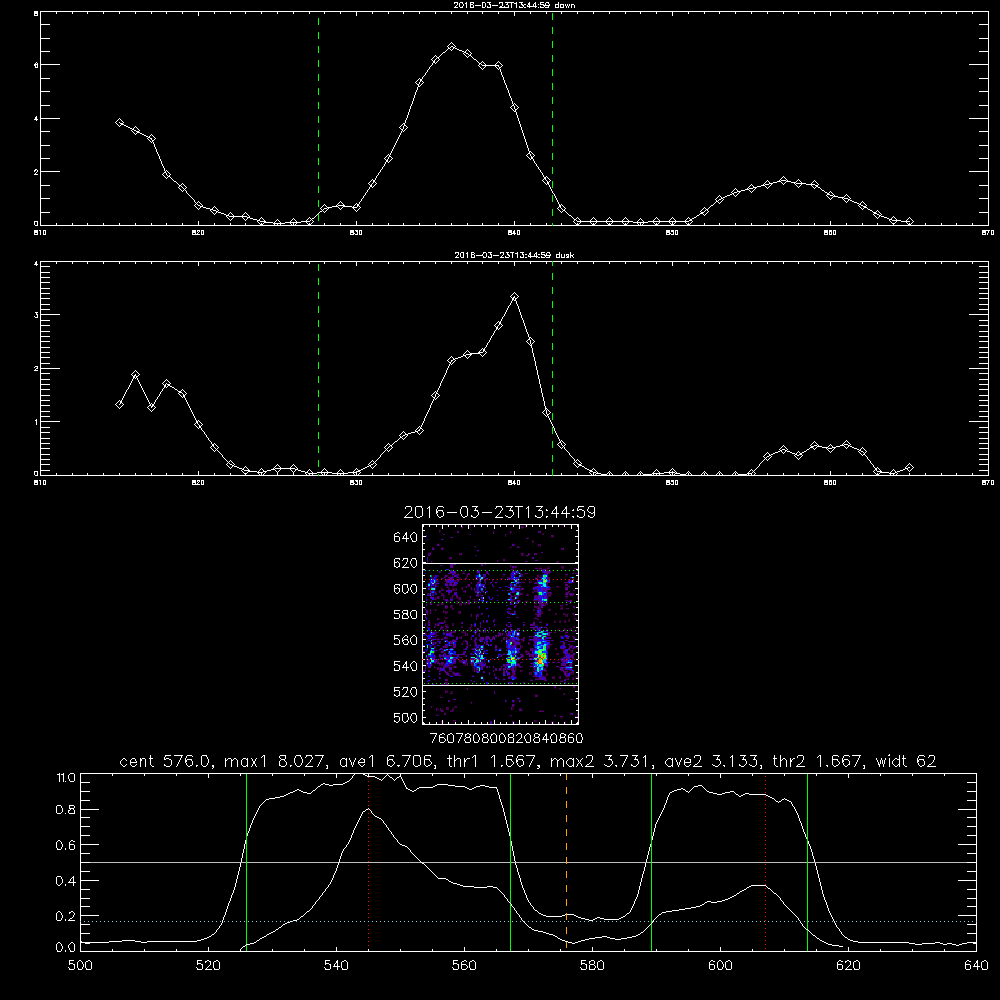Click the x-axis label '600' of the profile plot
The width and height of the screenshot is (1000, 1000).
tap(720, 966)
